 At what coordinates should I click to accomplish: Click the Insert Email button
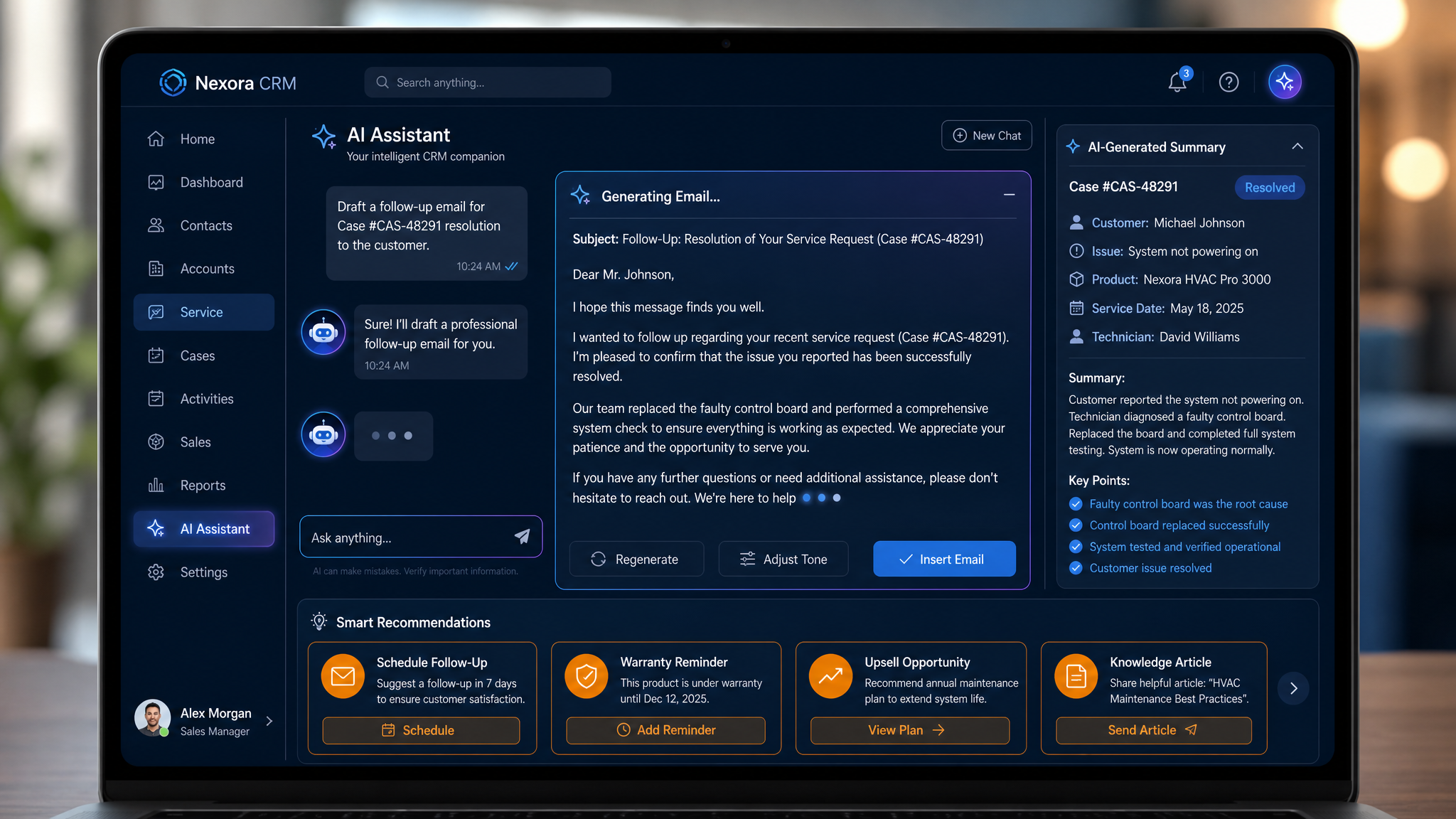click(944, 559)
